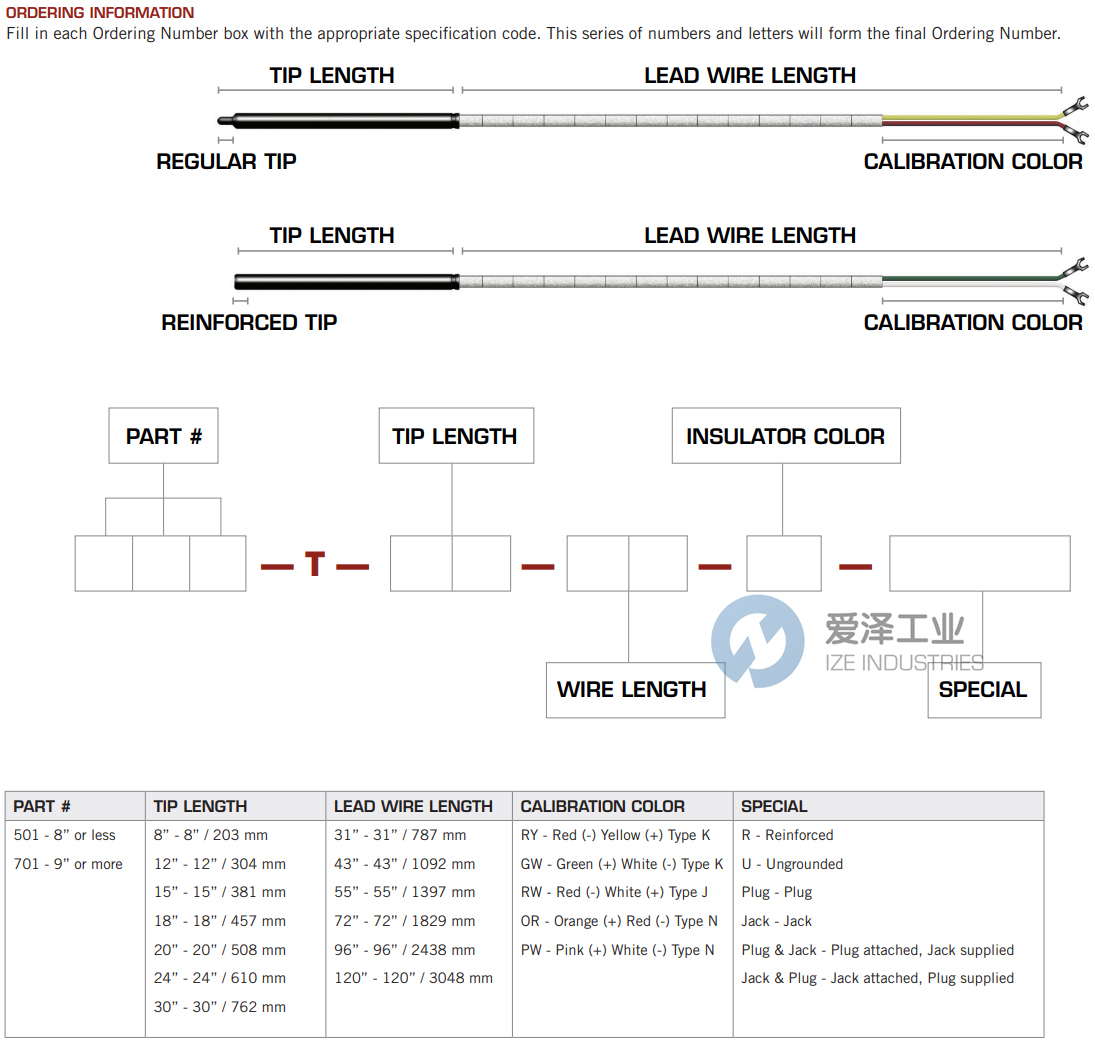Click the ORDERING INFORMATION red heading
This screenshot has width=1095, height=1042.
click(100, 13)
